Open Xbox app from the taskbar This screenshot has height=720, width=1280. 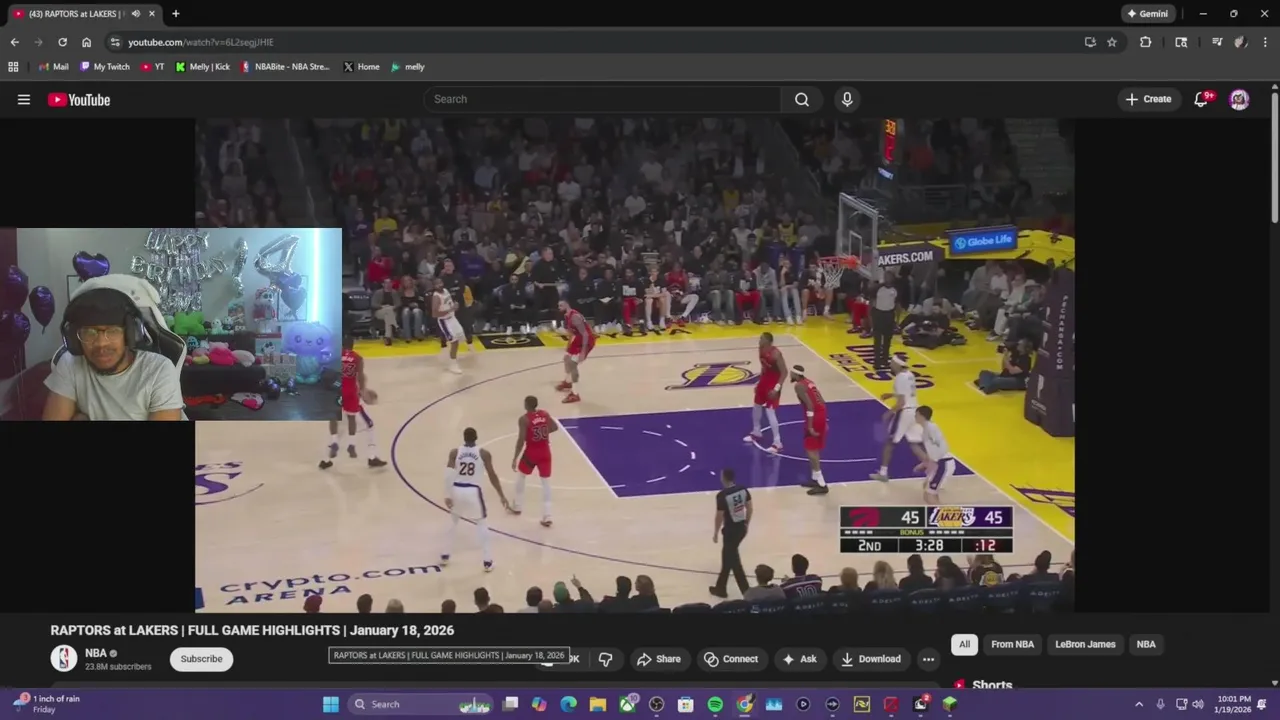pos(628,704)
